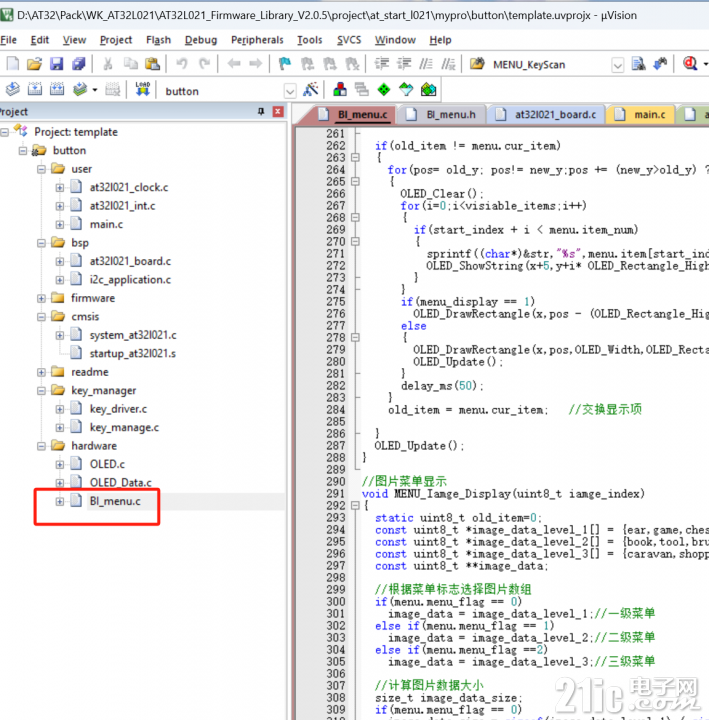The width and height of the screenshot is (709, 720).
Task: Collapse the hardware folder
Action: 41,446
